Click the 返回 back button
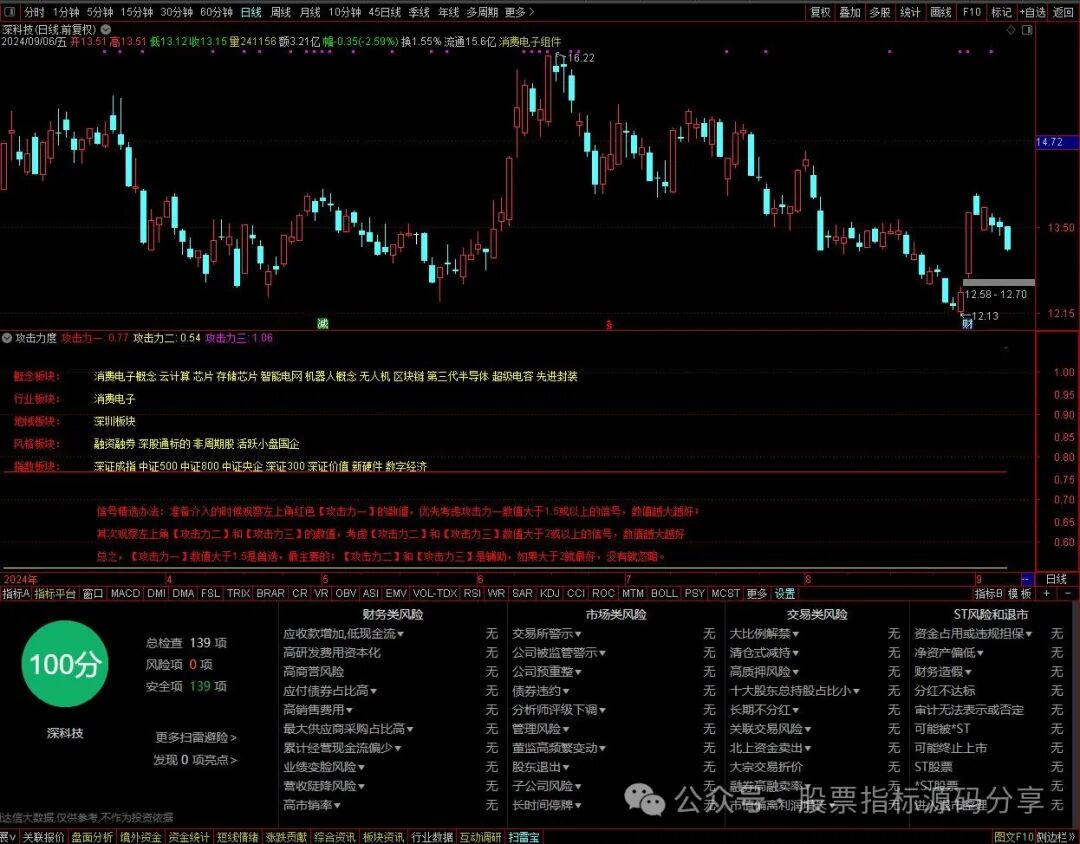This screenshot has width=1080, height=844. (x=1063, y=12)
